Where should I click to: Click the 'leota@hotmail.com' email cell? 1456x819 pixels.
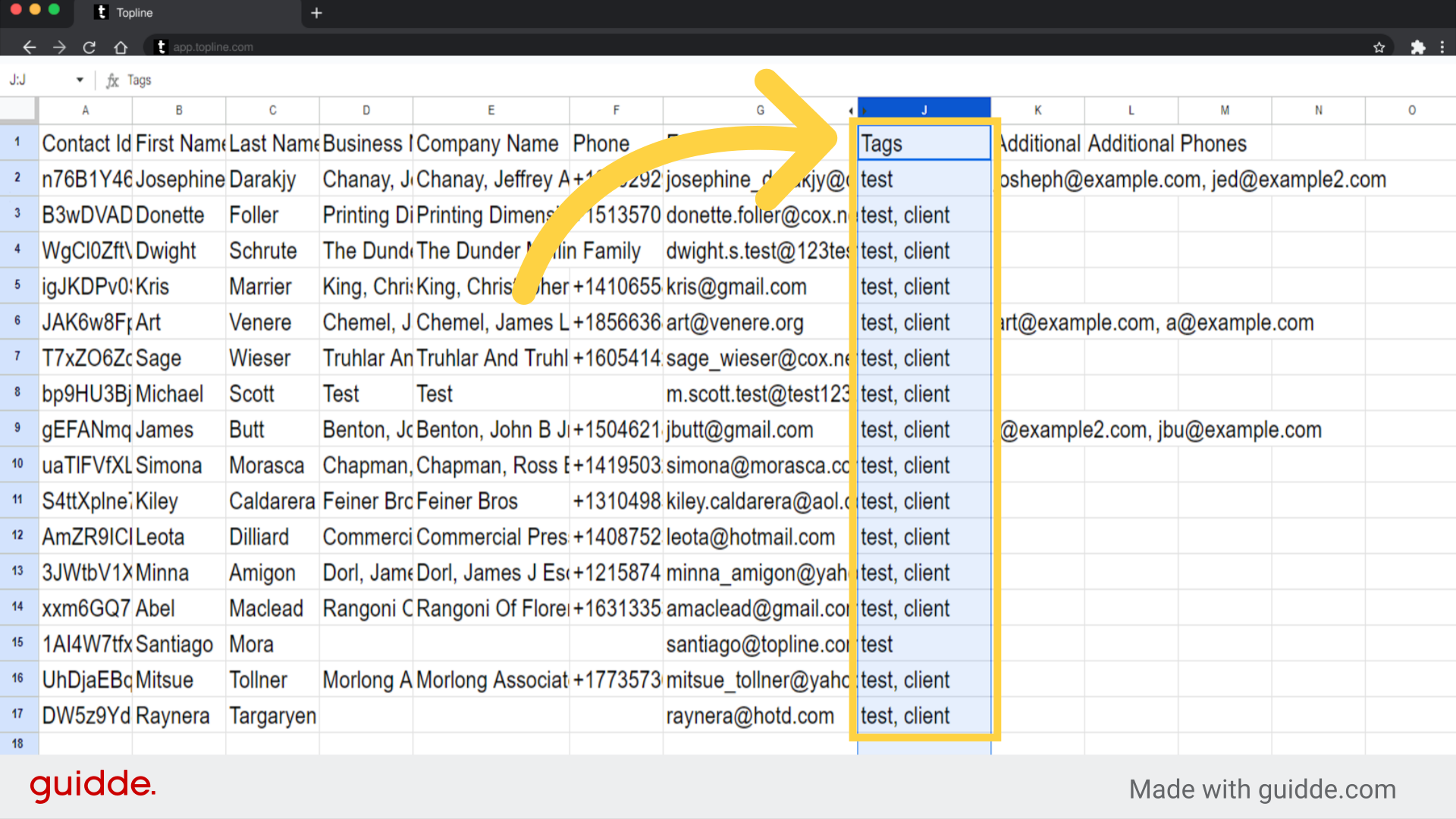click(x=761, y=537)
